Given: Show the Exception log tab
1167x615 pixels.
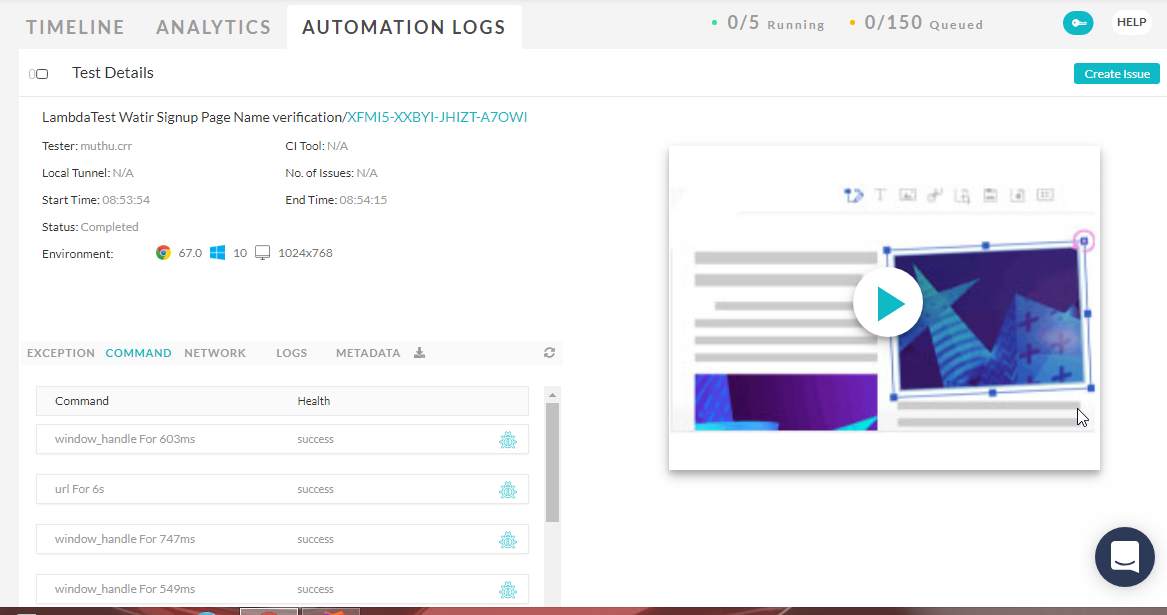Looking at the screenshot, I should (x=61, y=353).
